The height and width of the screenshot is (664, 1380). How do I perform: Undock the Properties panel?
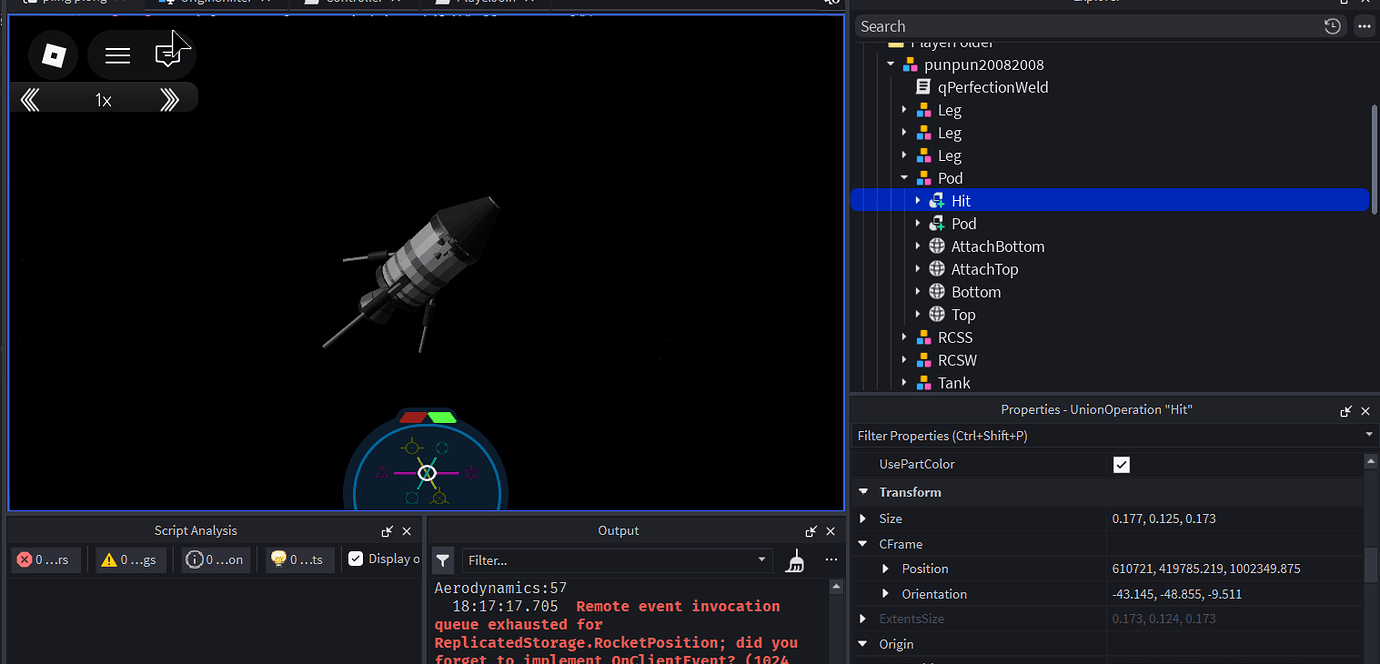(1346, 411)
